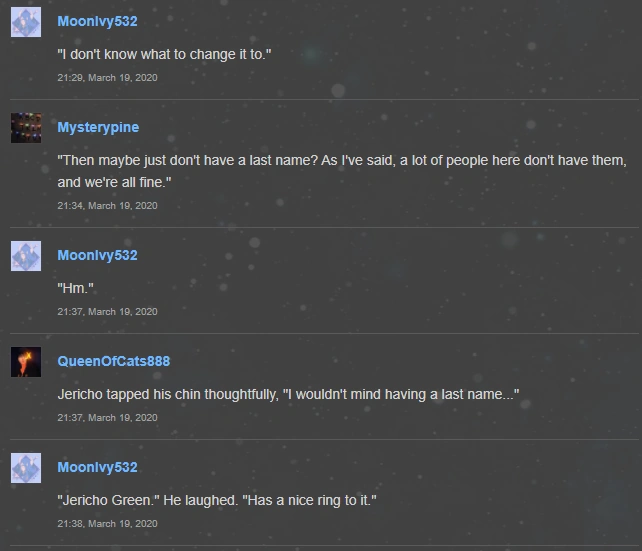Viewport: 642px width, 551px height.
Task: Click the 21:37 timestamp under the "Hm." comment
Action: pyautogui.click(x=107, y=311)
